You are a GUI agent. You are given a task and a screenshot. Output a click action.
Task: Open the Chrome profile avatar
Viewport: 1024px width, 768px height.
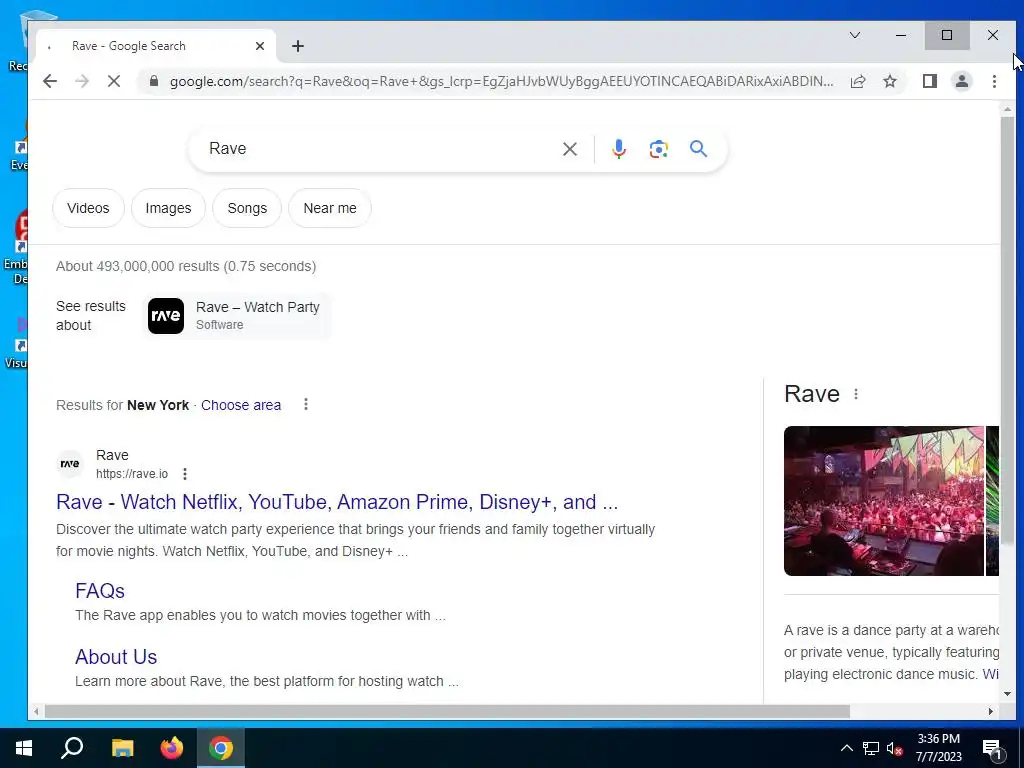[962, 81]
